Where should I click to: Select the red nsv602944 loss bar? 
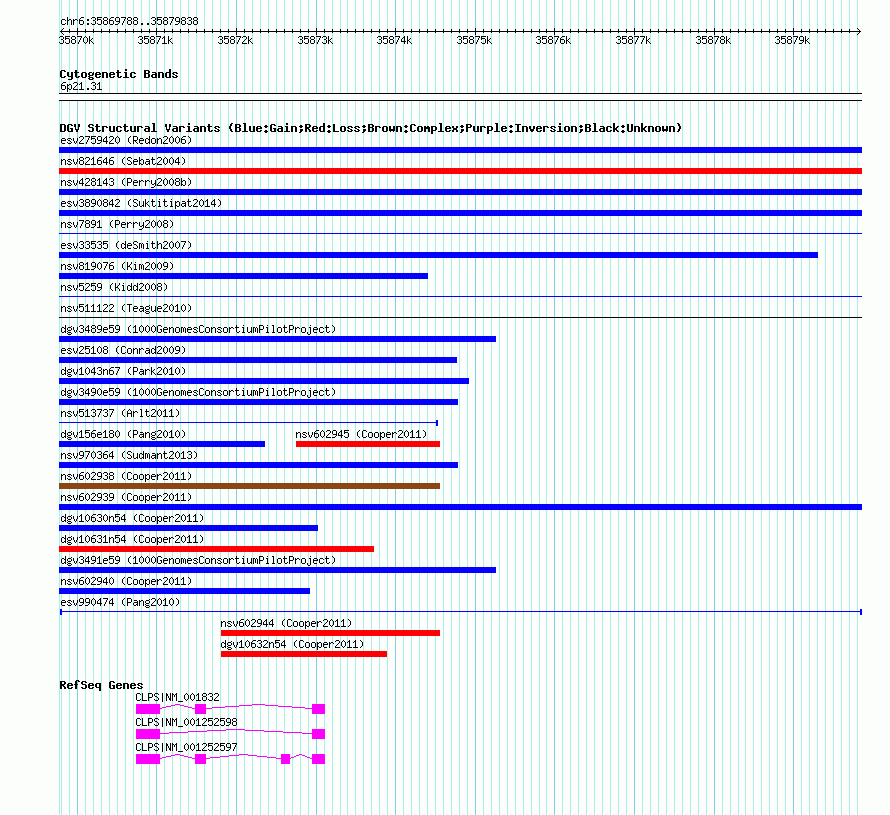coord(330,633)
